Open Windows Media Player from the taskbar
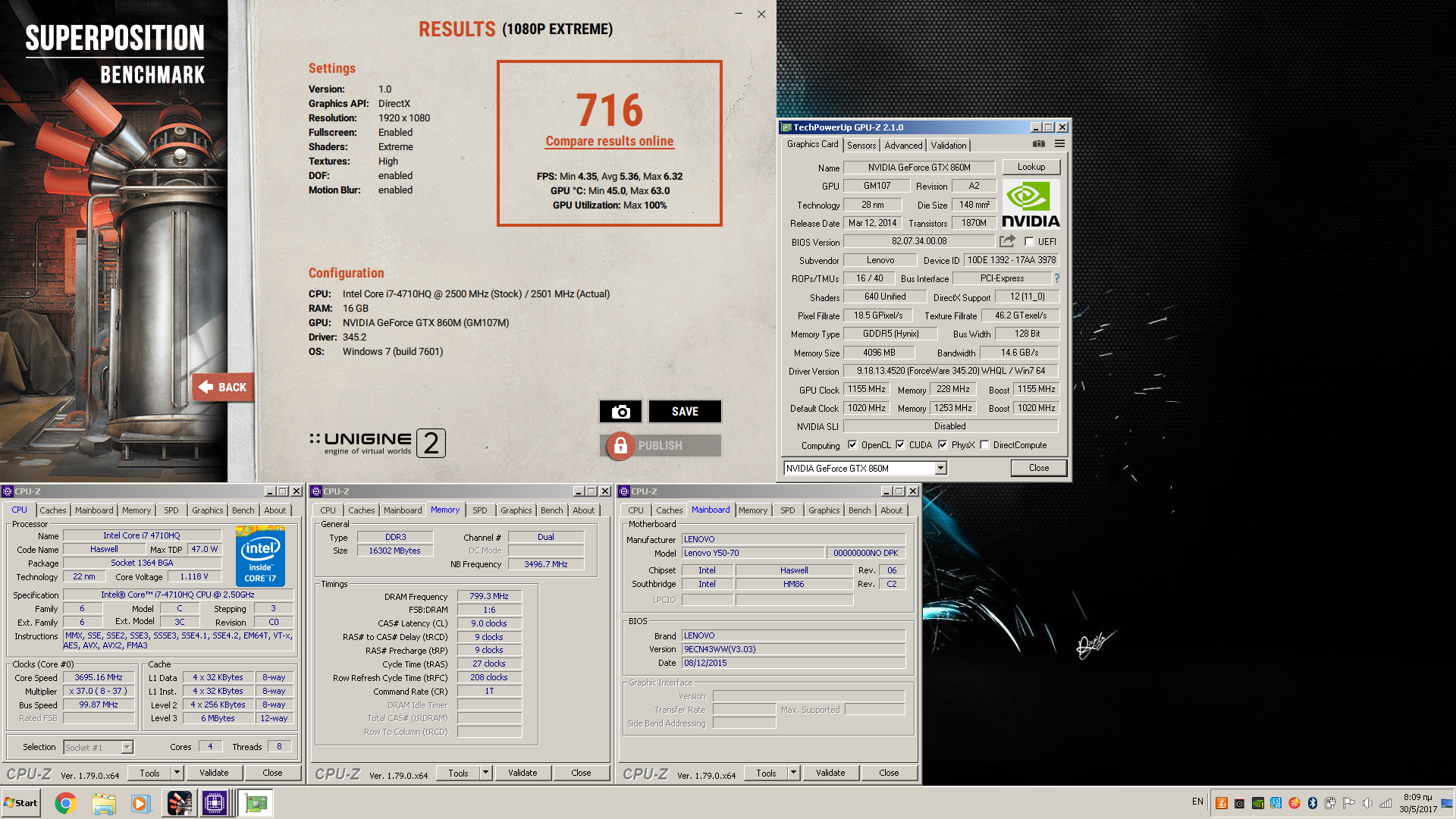 pyautogui.click(x=141, y=803)
